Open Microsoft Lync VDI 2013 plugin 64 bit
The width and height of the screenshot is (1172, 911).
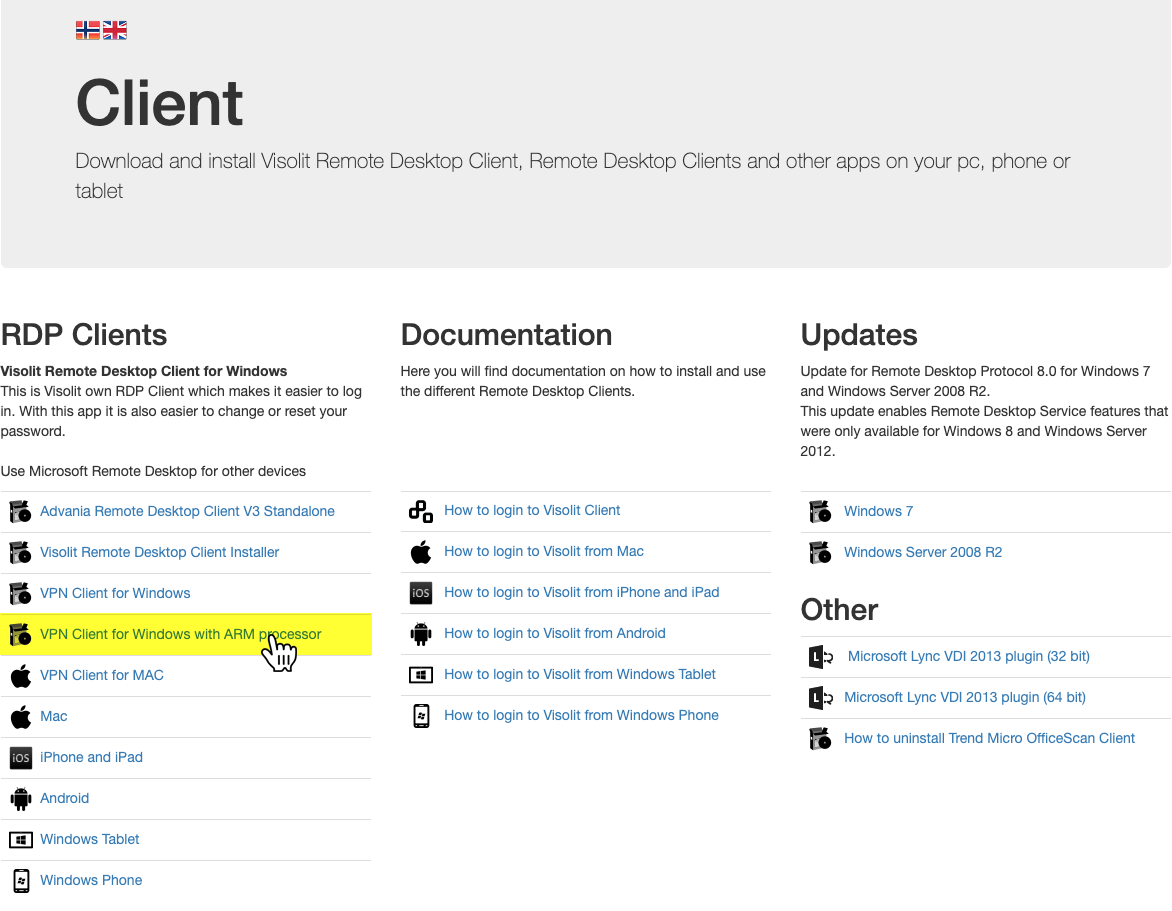965,697
